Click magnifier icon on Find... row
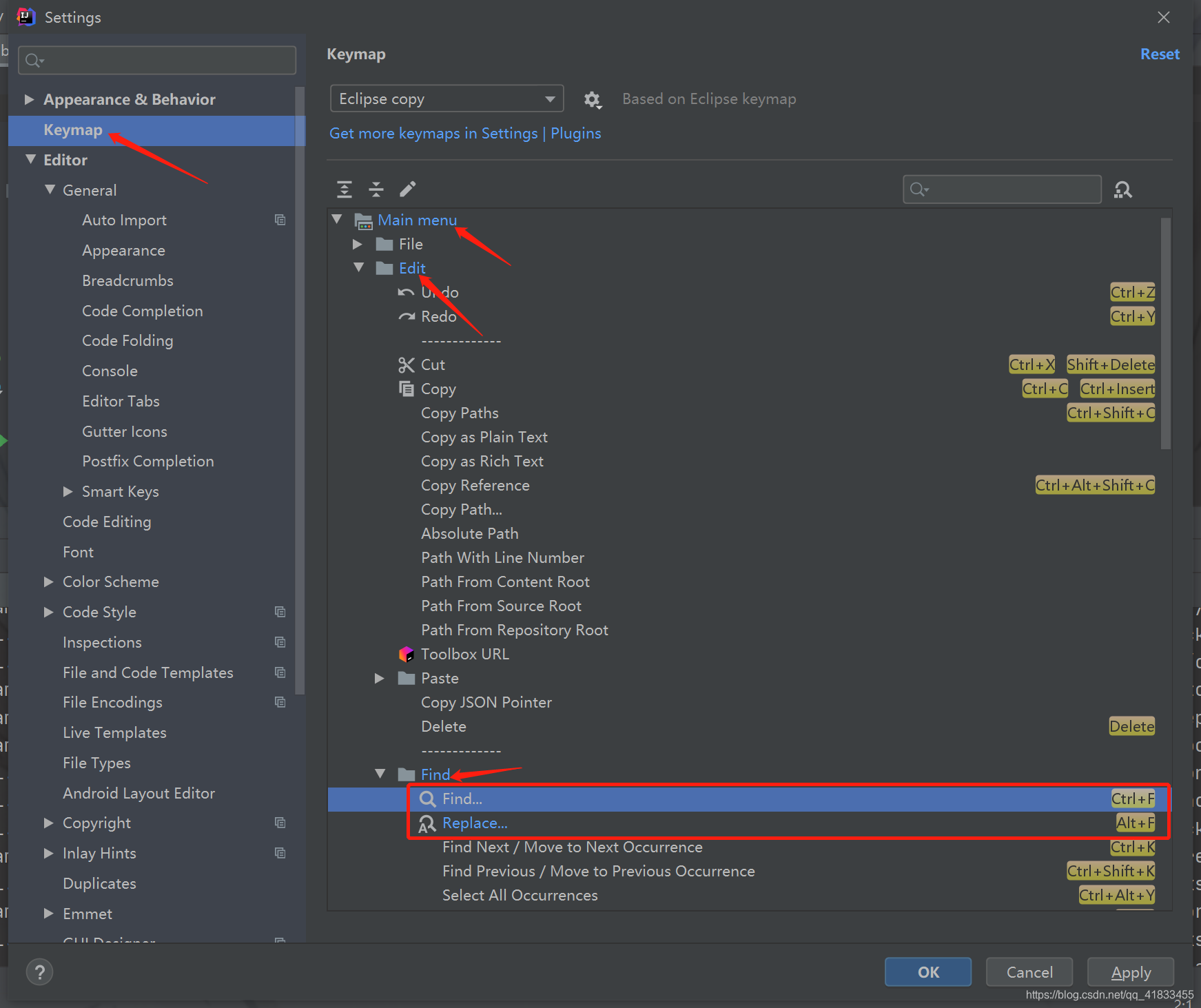 (x=428, y=799)
